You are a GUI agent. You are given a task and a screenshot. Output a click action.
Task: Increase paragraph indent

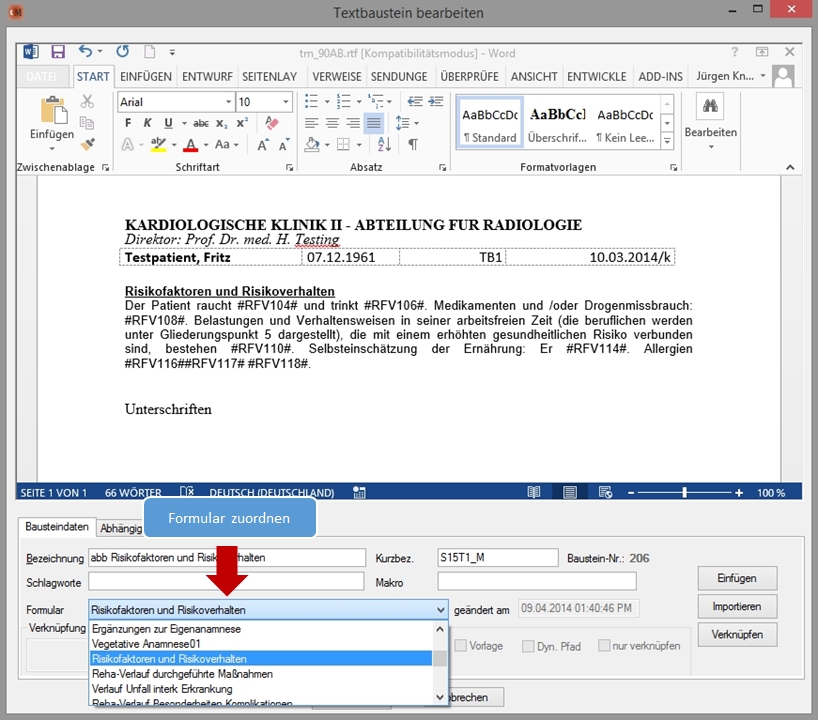point(436,101)
